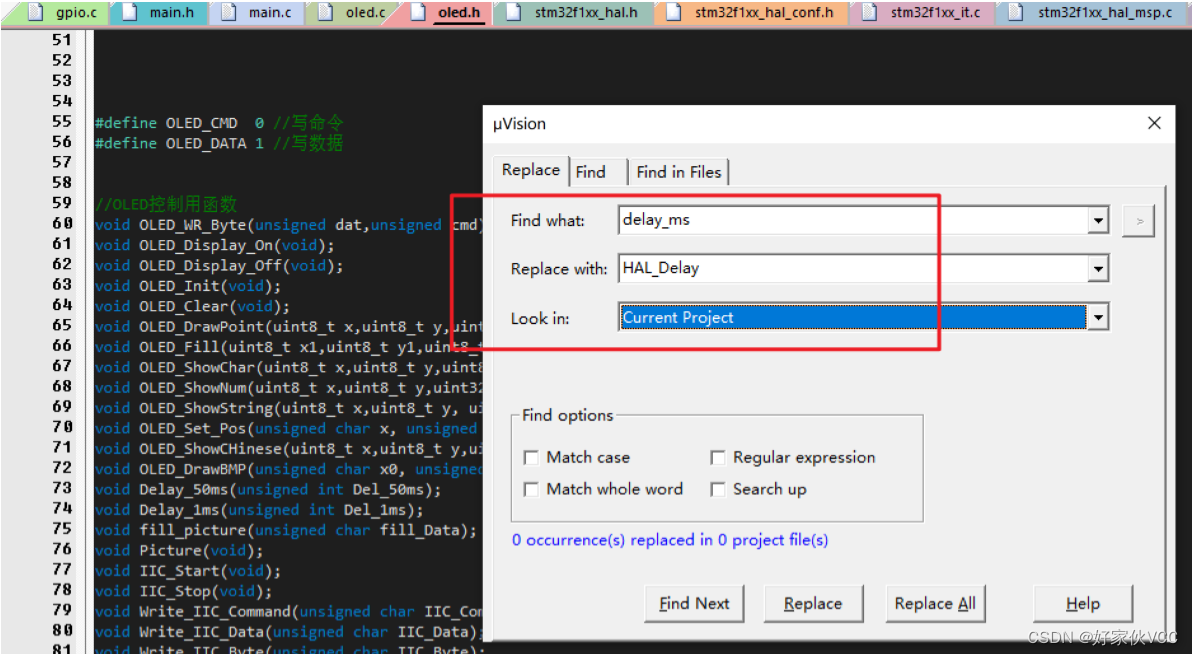The width and height of the screenshot is (1194, 656).
Task: Click the Delay_1ms declaration line
Action: [259, 510]
